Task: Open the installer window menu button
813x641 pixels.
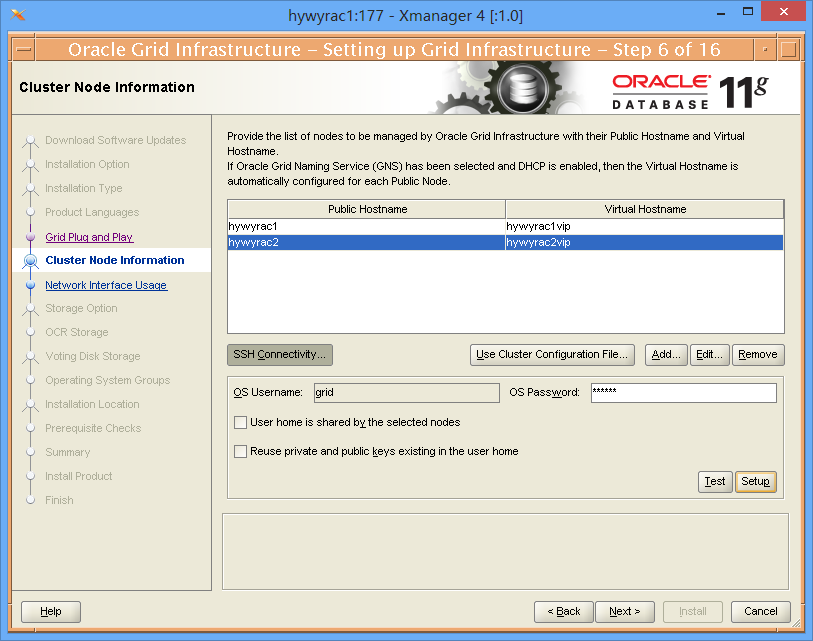Action: click(x=24, y=50)
